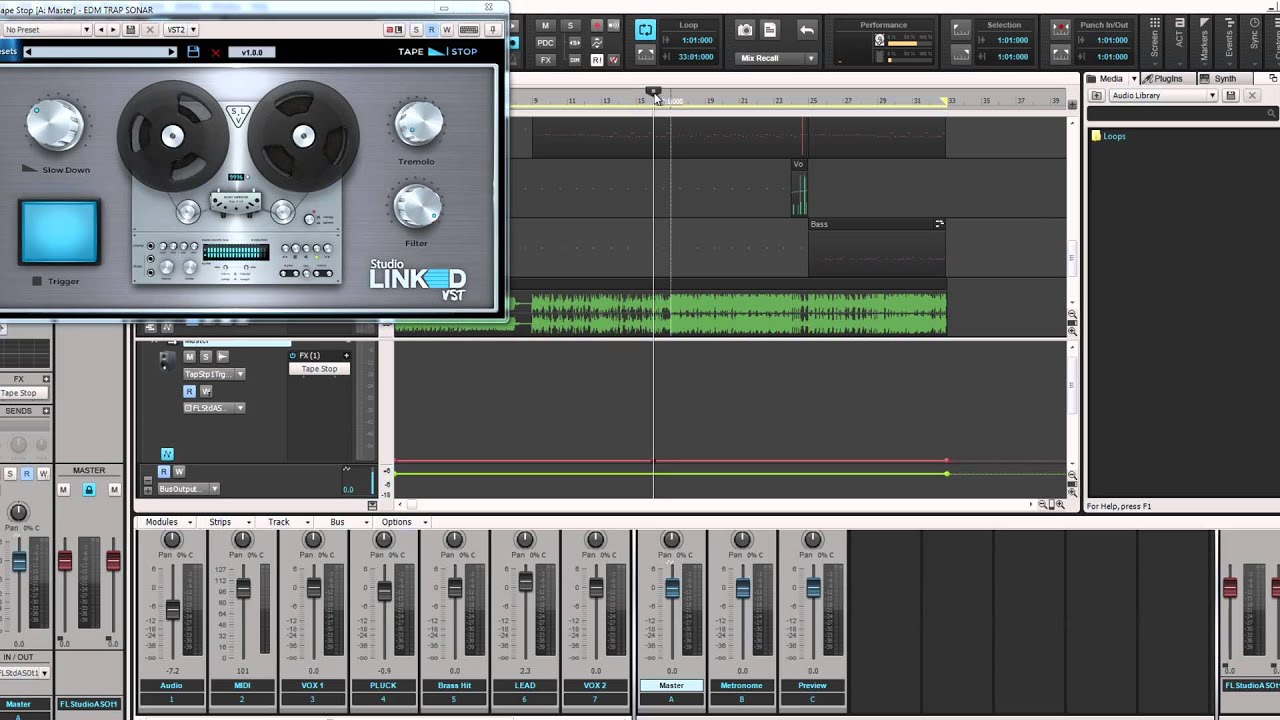Toggle global FX bypass button
This screenshot has height=720, width=1280.
[x=545, y=60]
